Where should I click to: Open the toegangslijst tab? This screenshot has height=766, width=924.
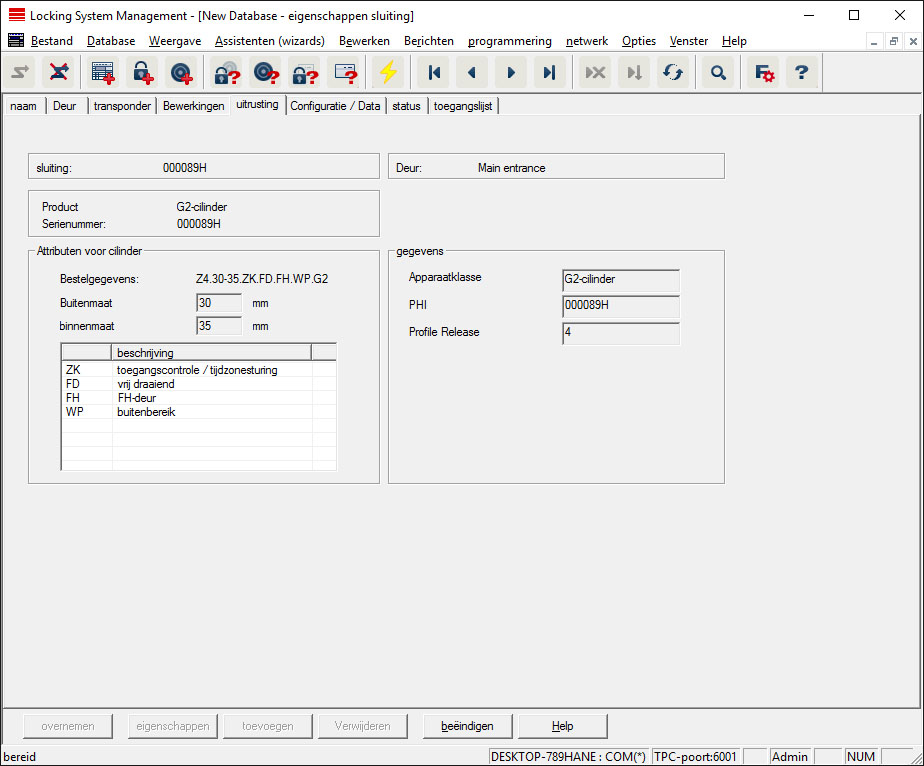pos(463,106)
